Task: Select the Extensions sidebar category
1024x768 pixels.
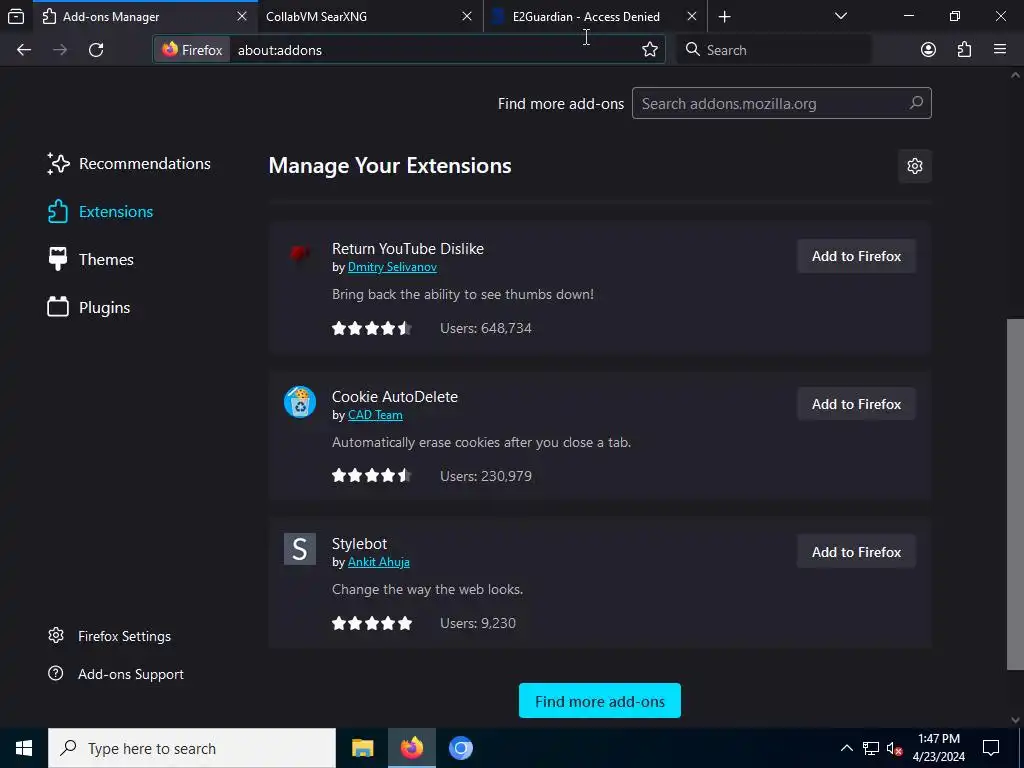Action: pos(100,212)
